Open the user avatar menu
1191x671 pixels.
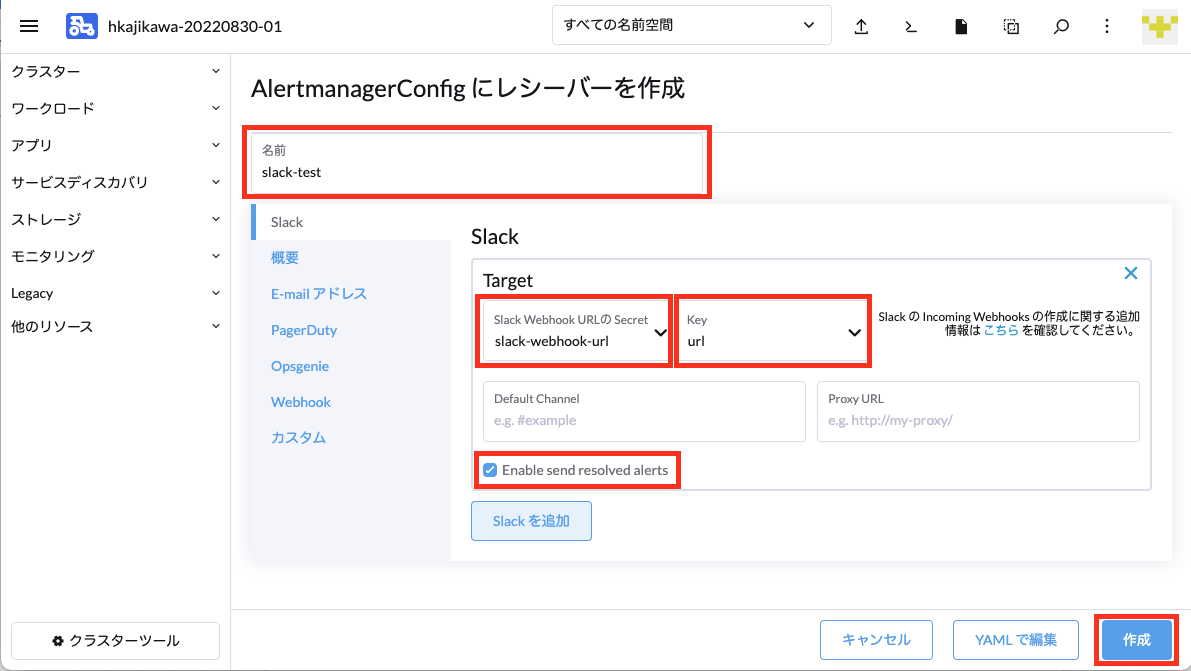click(1159, 27)
